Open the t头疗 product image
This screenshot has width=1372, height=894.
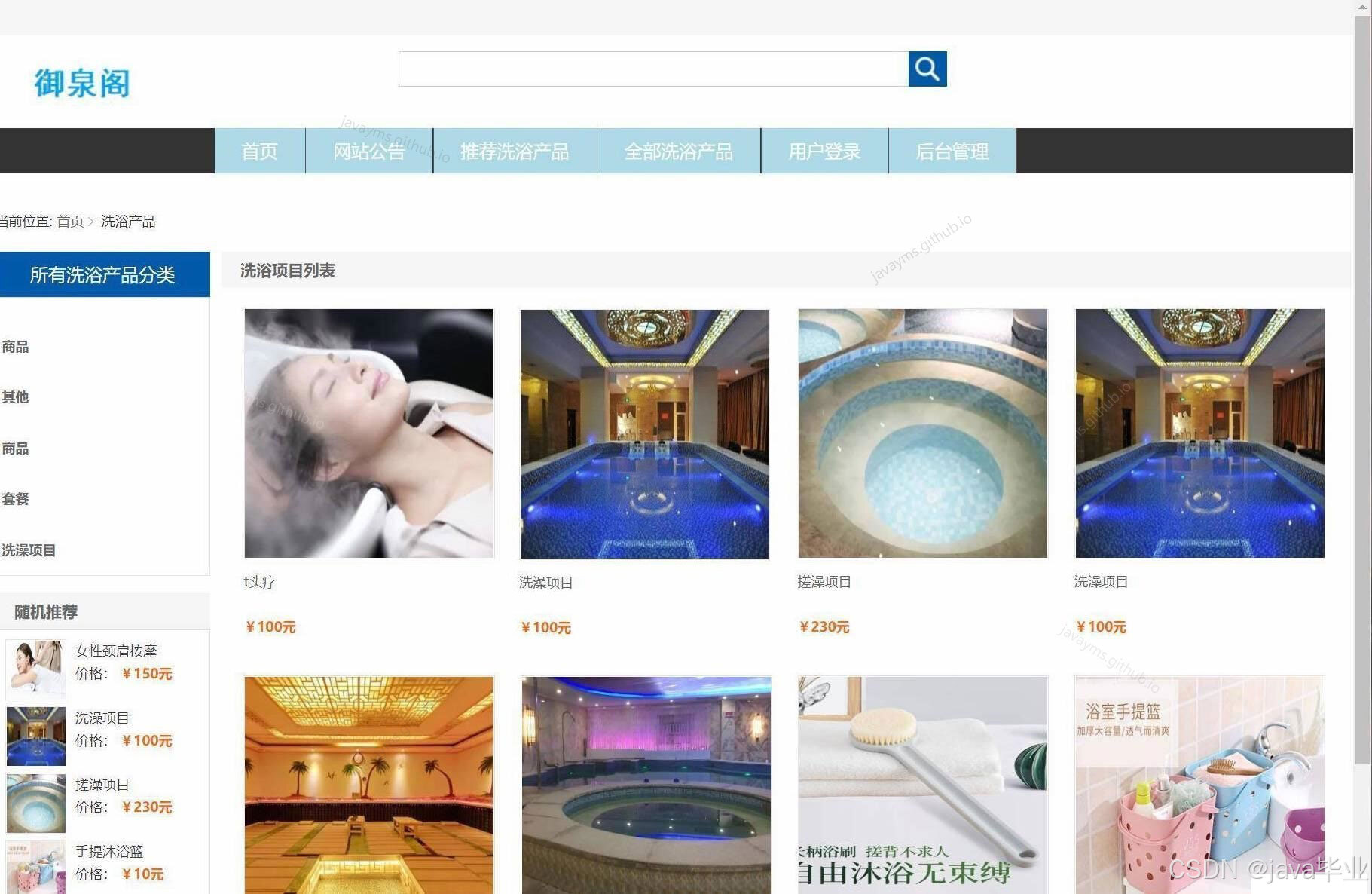click(x=368, y=432)
